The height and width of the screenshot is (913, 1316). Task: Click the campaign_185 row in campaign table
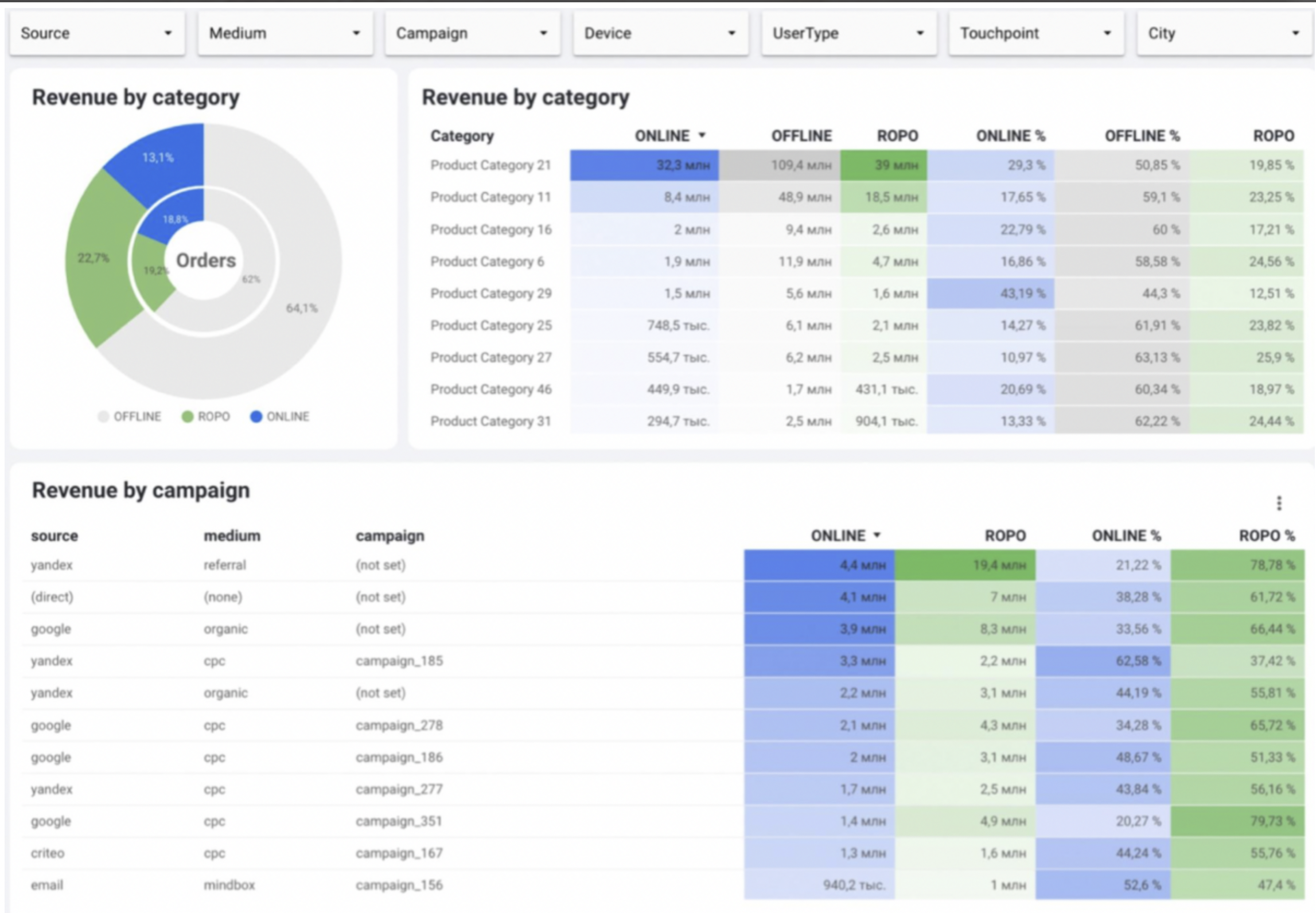point(399,661)
